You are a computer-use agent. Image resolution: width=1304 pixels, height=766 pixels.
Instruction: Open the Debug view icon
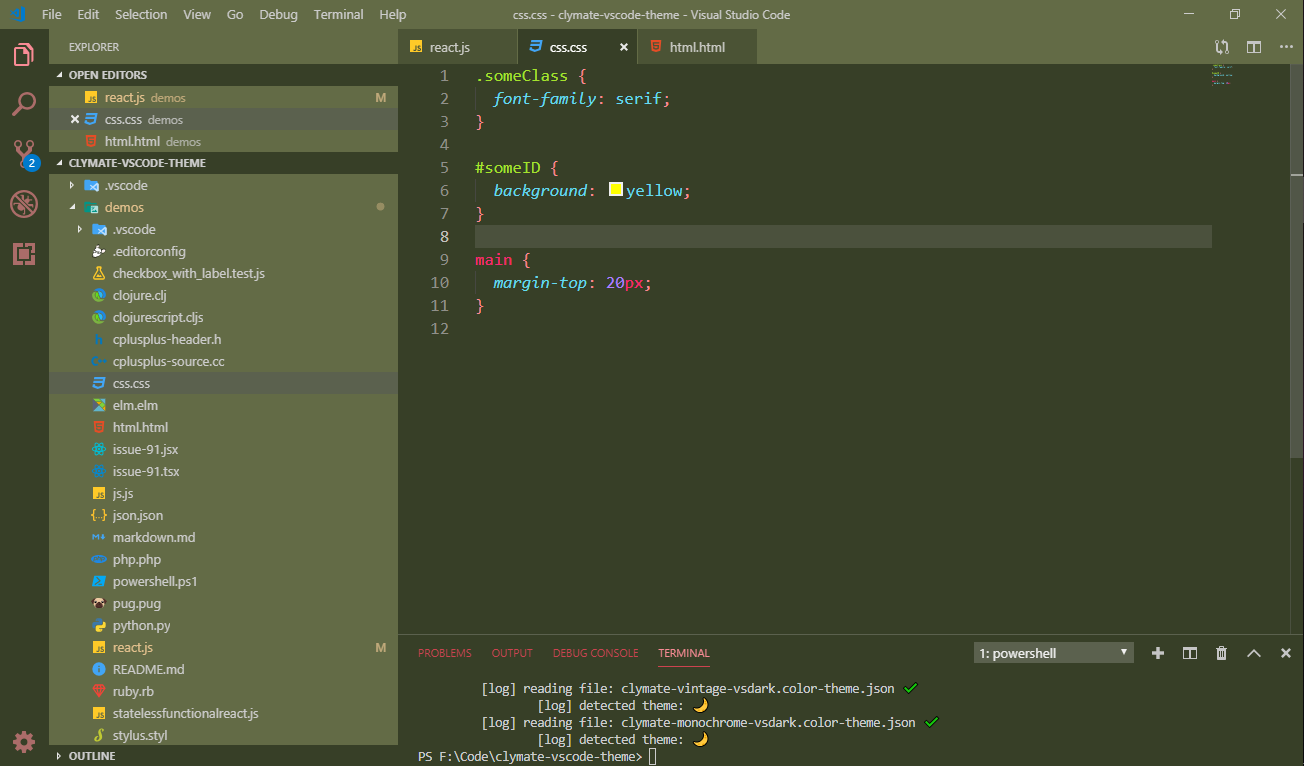tap(24, 204)
